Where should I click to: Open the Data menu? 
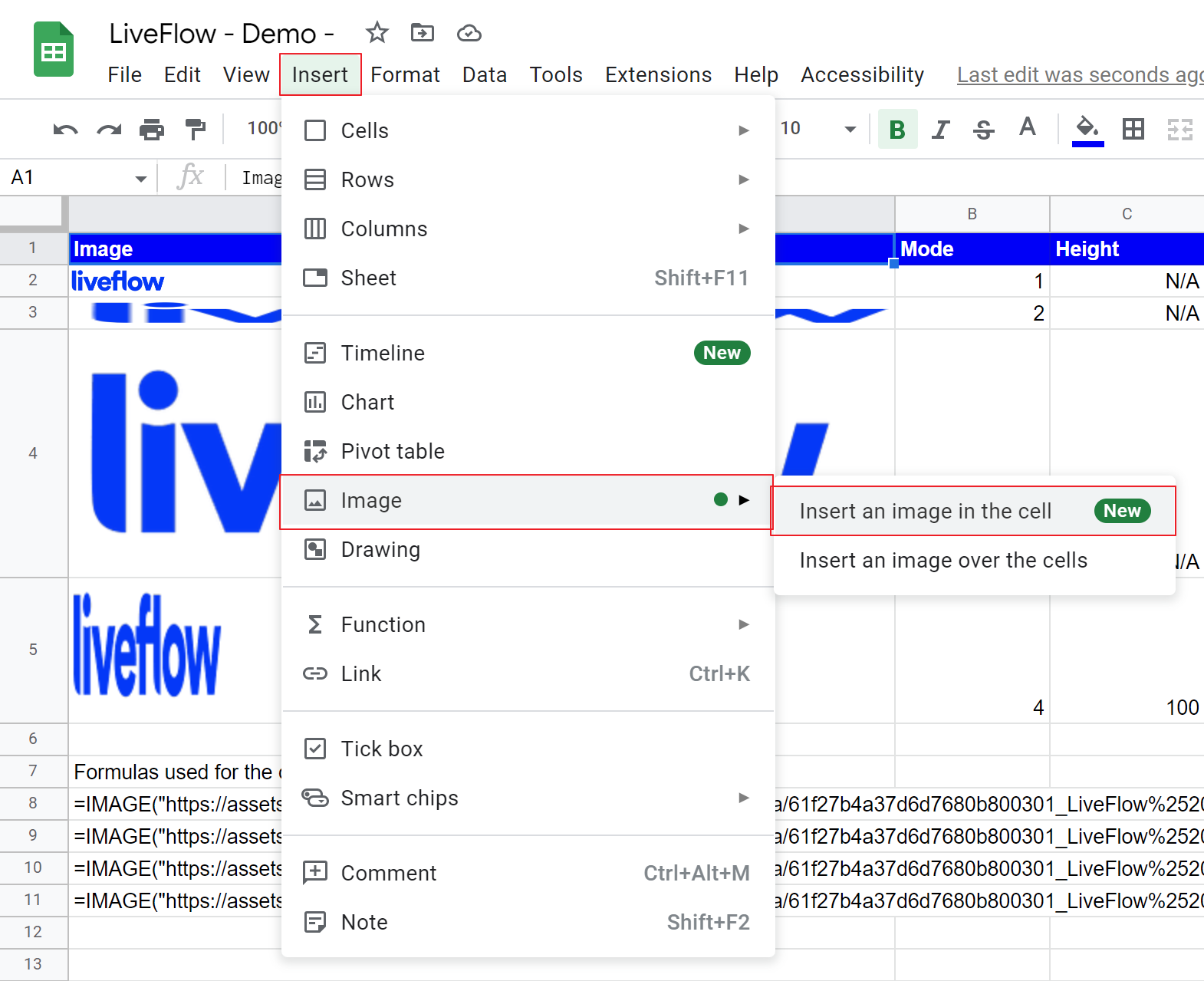[485, 74]
